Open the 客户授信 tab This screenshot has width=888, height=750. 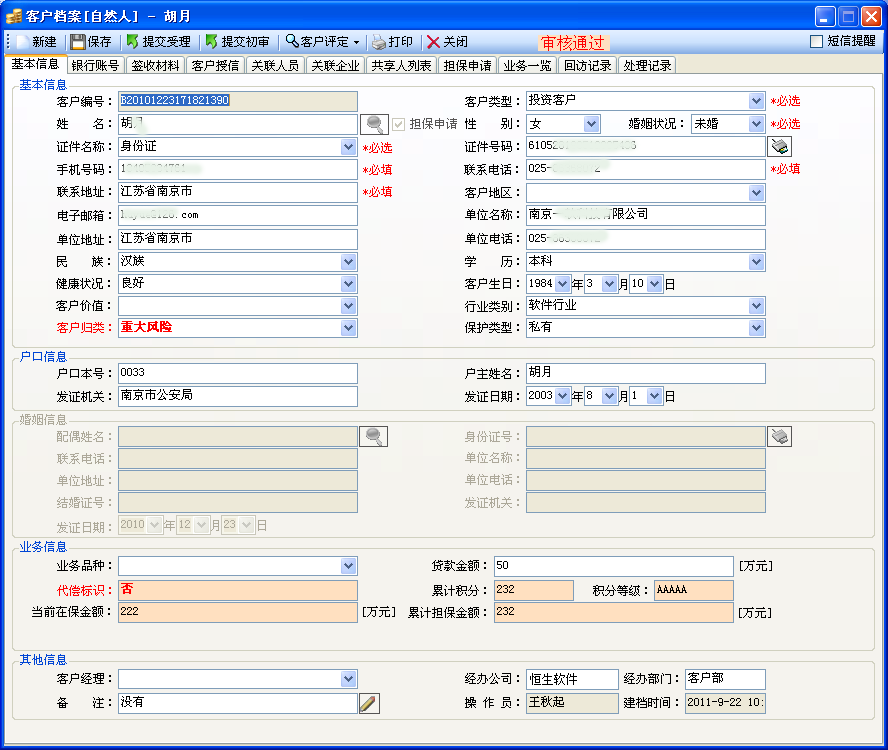[215, 66]
